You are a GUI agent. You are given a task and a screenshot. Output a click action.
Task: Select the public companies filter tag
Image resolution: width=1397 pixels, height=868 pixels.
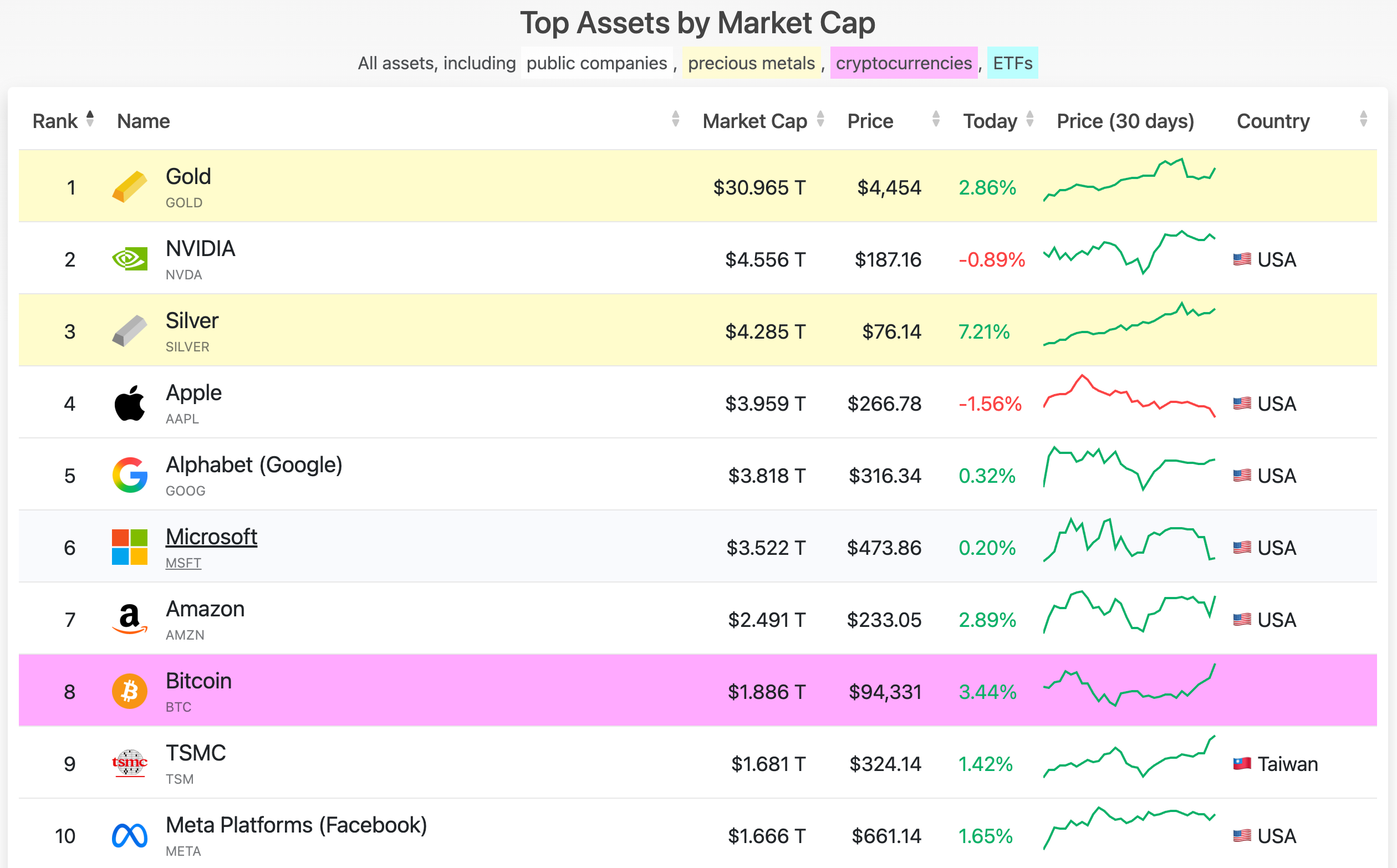(596, 63)
